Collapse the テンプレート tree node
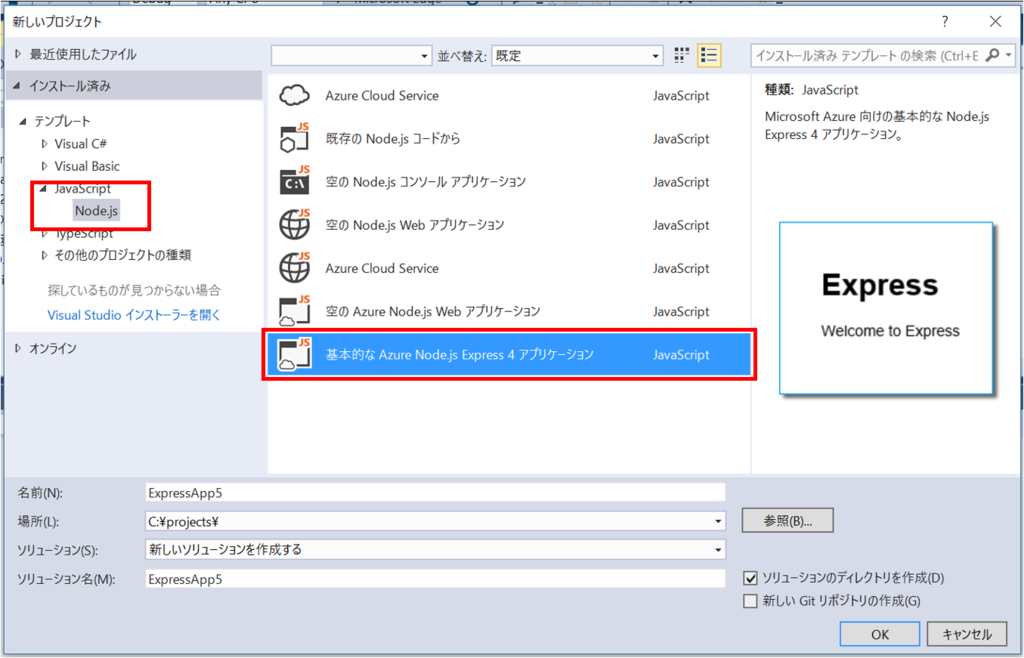 (x=24, y=121)
